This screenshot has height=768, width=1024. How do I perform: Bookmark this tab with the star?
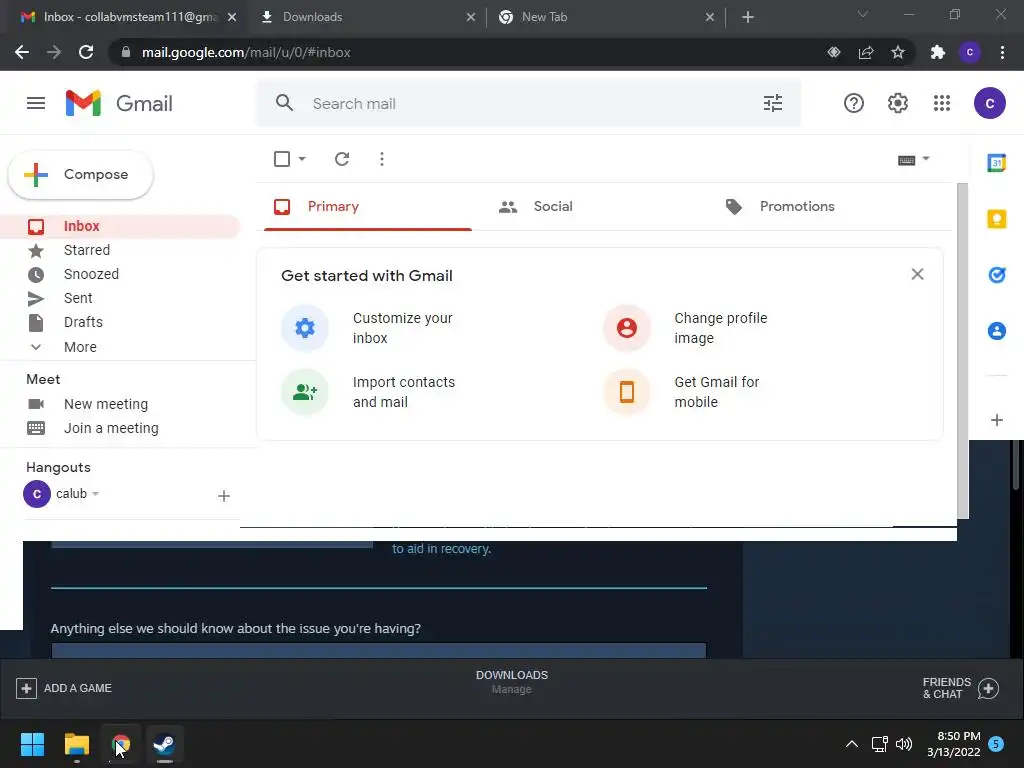[x=898, y=52]
